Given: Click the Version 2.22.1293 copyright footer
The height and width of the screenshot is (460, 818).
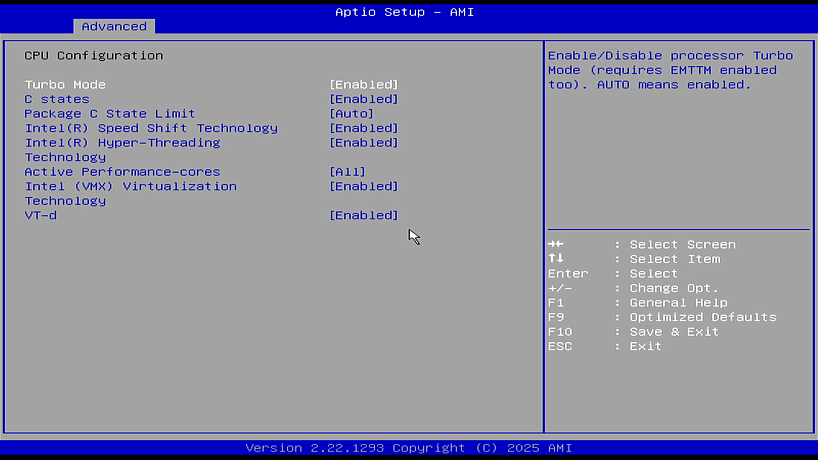Looking at the screenshot, I should [x=408, y=448].
